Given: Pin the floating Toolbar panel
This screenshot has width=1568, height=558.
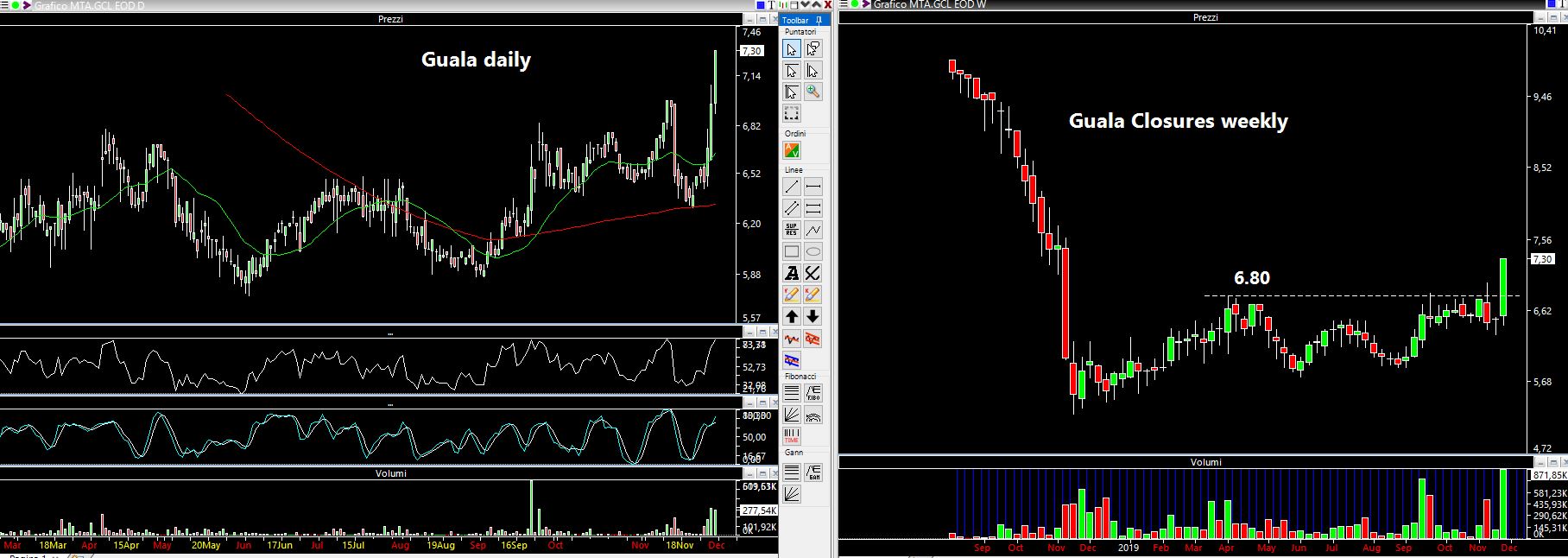Looking at the screenshot, I should click(819, 21).
